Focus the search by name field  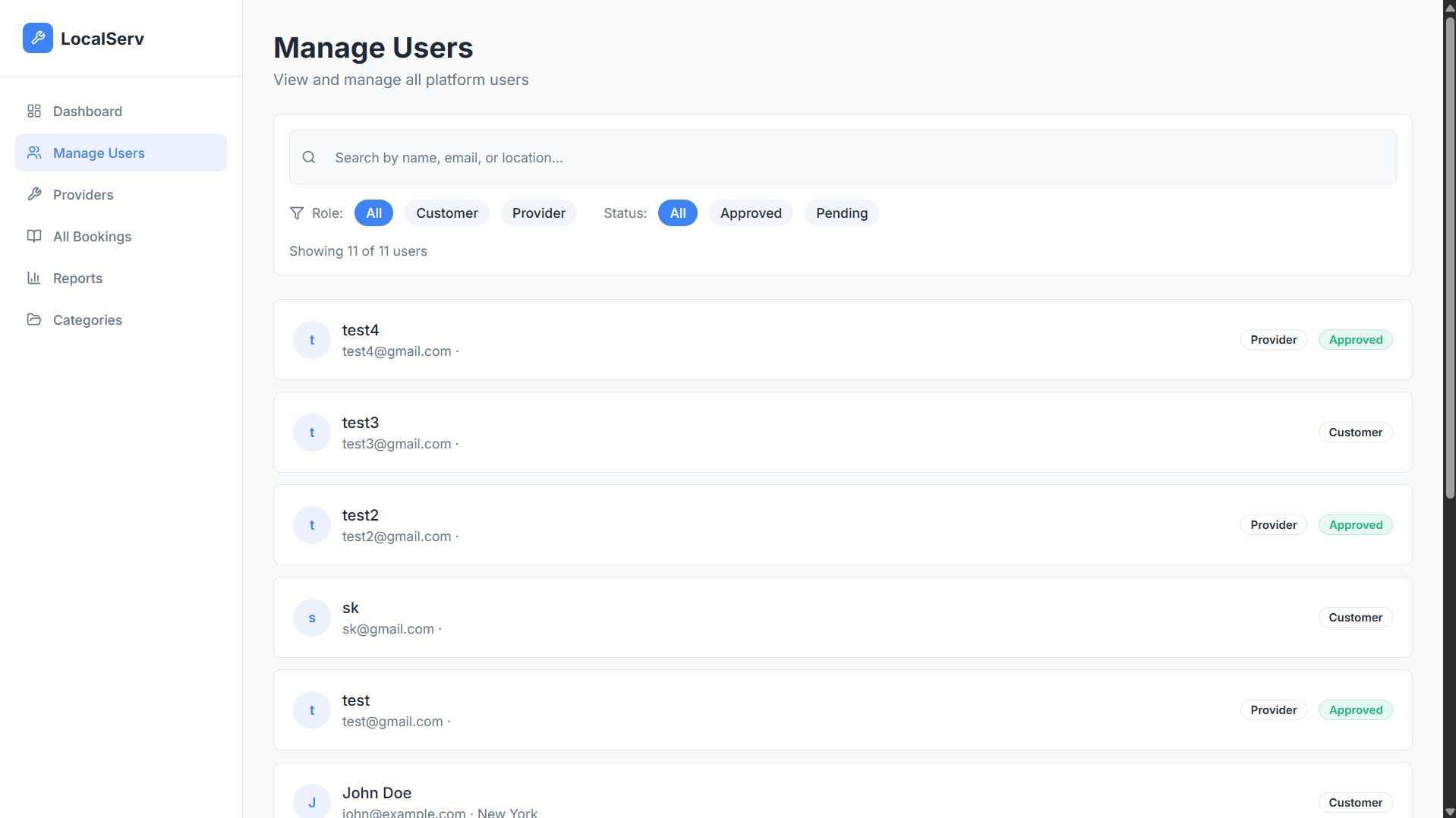coord(843,157)
